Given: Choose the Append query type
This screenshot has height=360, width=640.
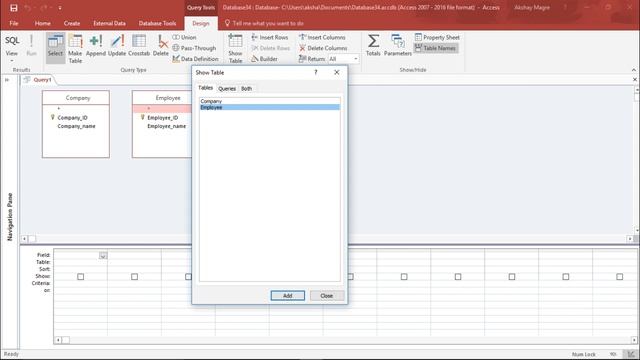Looking at the screenshot, I should (x=96, y=45).
